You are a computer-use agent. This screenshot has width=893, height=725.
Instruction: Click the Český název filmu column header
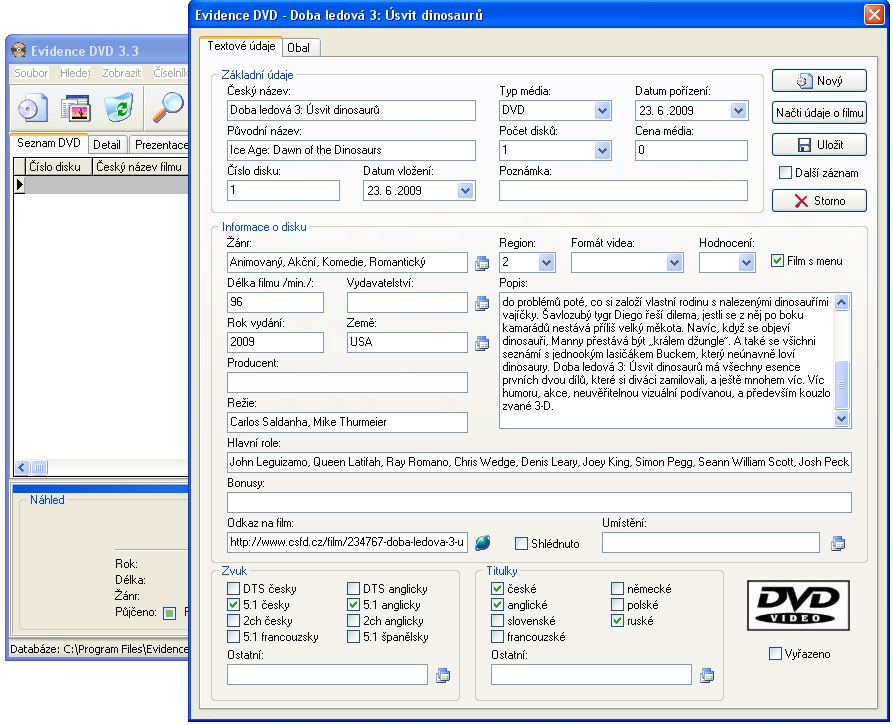[140, 167]
